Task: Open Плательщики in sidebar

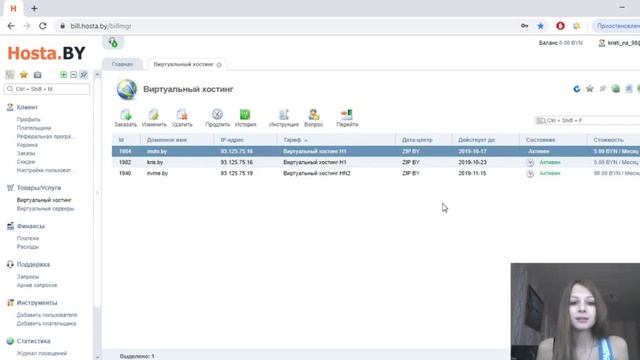Action: click(x=34, y=128)
